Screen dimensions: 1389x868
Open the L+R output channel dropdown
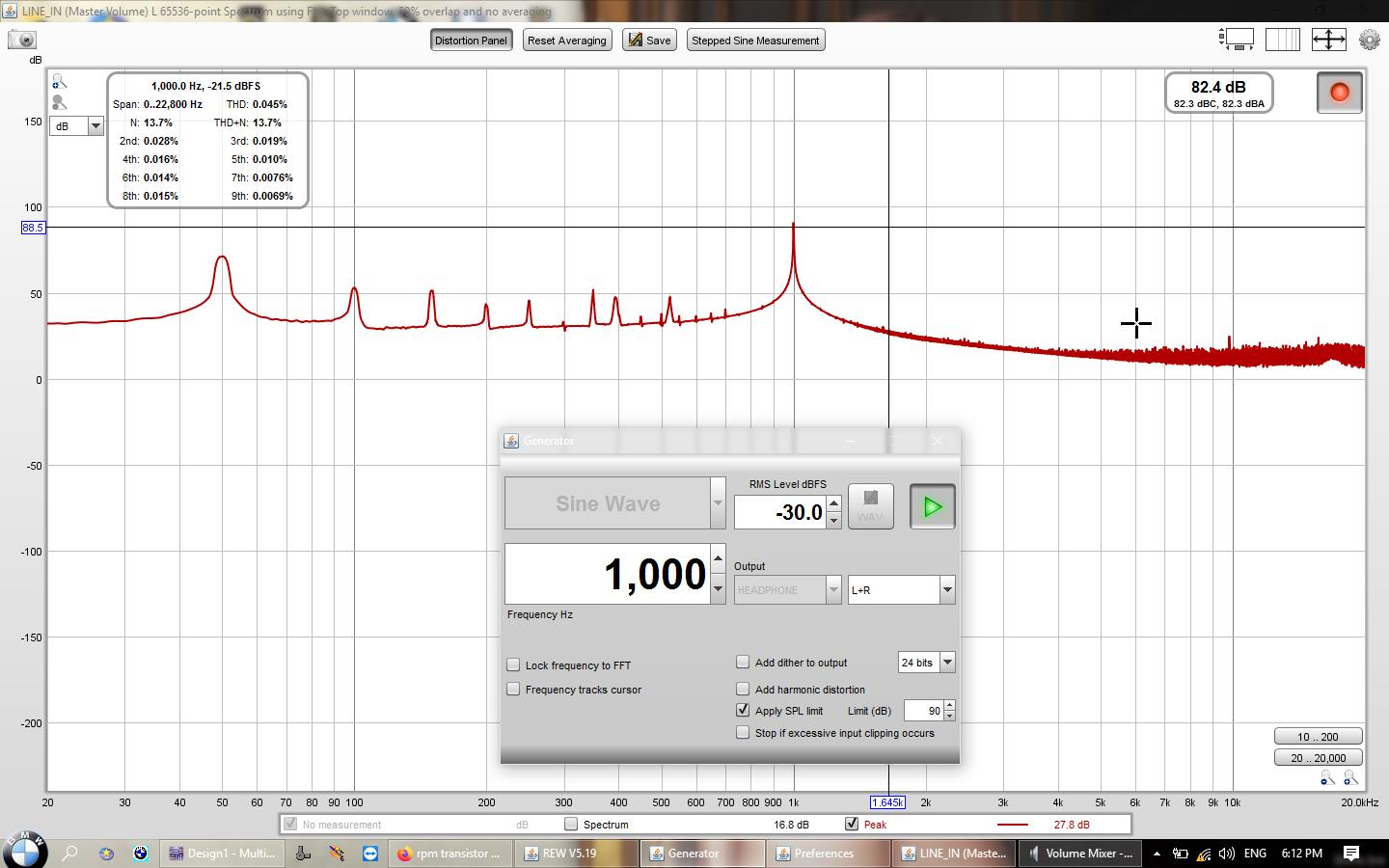coord(947,589)
